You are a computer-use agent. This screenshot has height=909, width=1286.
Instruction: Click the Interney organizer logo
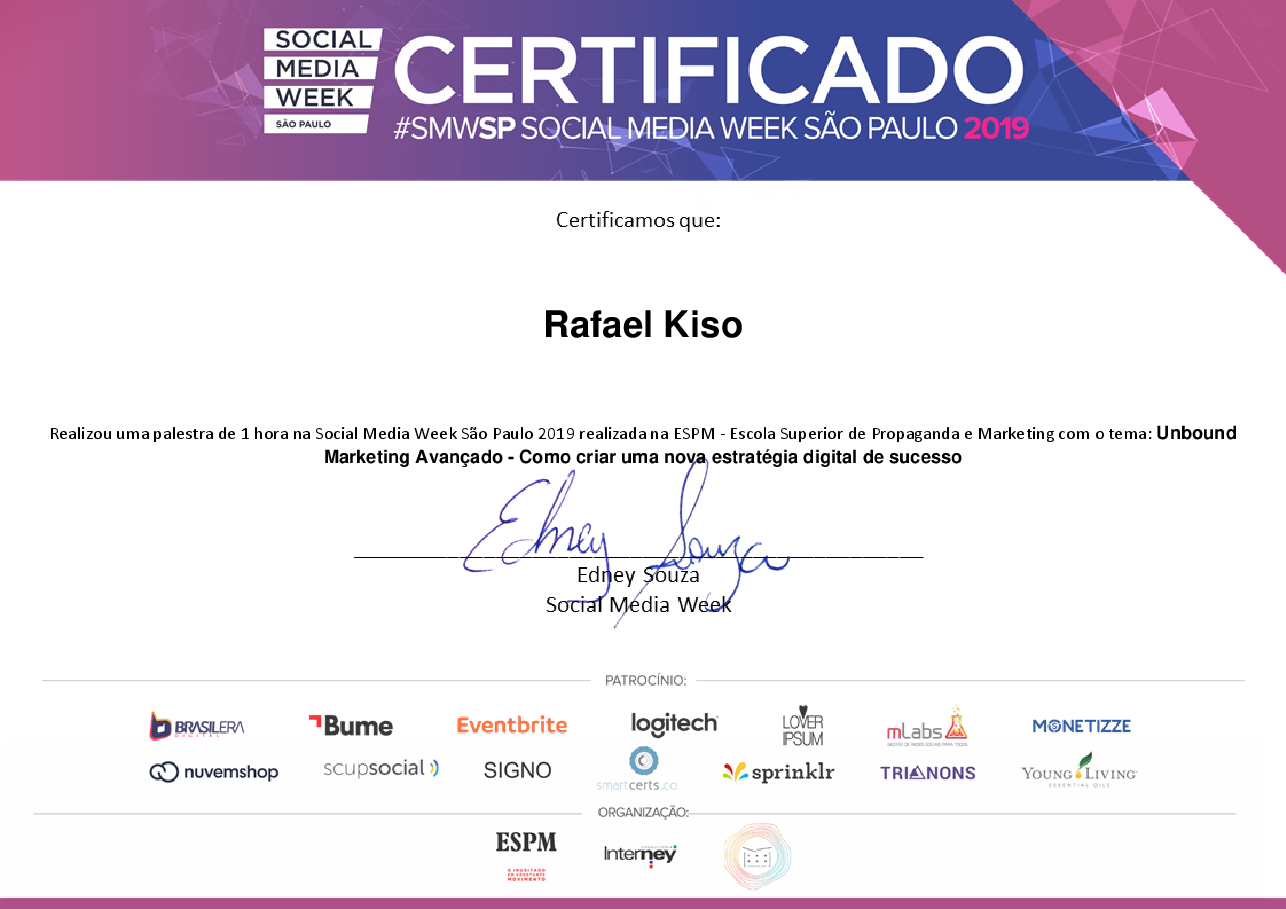point(640,855)
